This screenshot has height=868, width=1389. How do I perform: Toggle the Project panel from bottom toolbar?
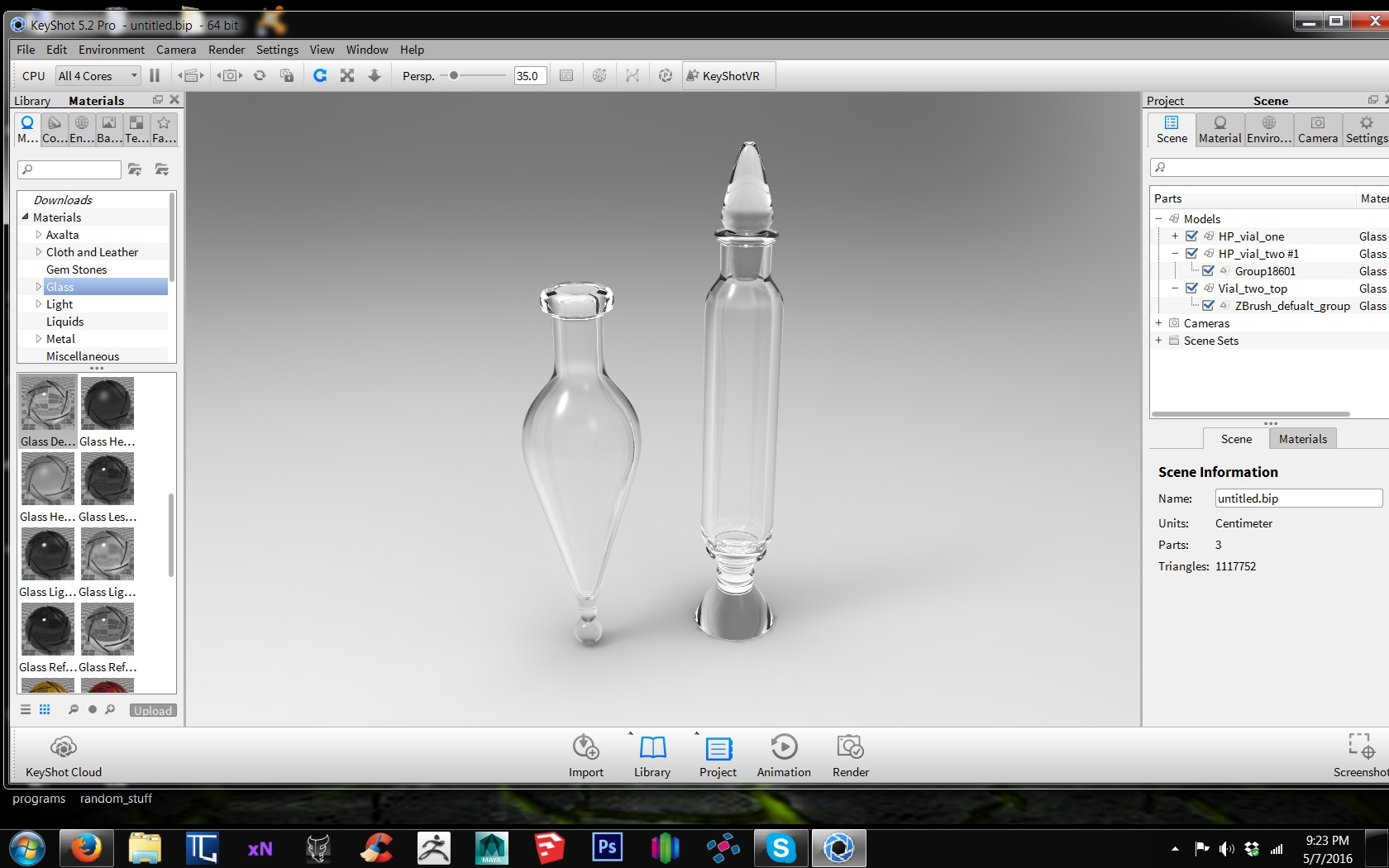pyautogui.click(x=718, y=756)
